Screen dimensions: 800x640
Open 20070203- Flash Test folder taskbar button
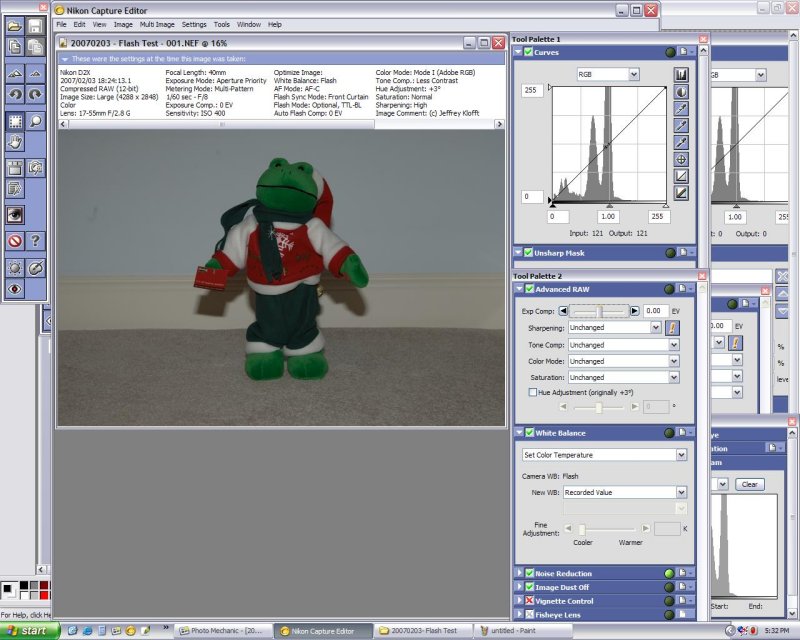click(423, 631)
